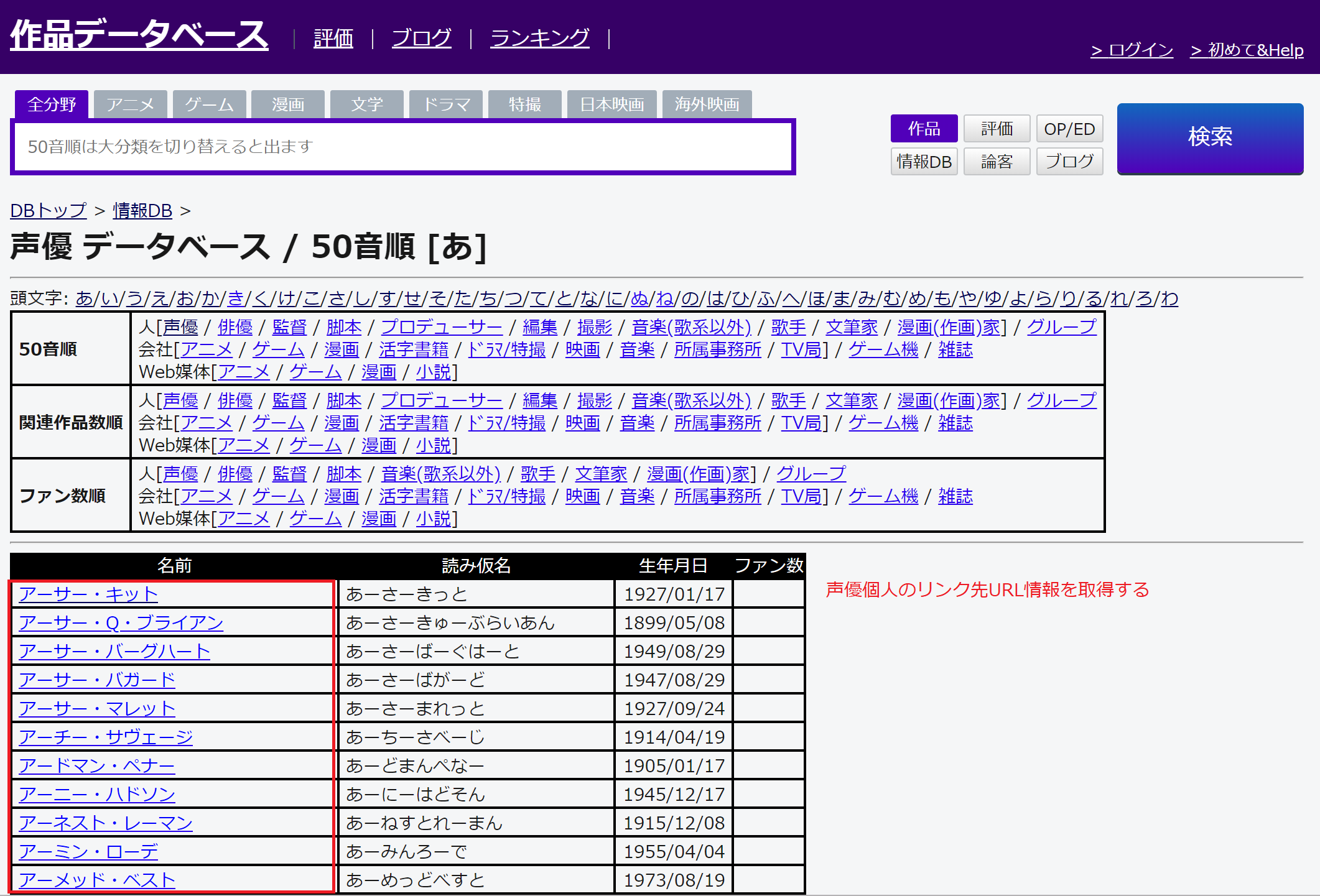Open 所属事務所 in the 50音順 row
This screenshot has width=1320, height=896.
718,349
